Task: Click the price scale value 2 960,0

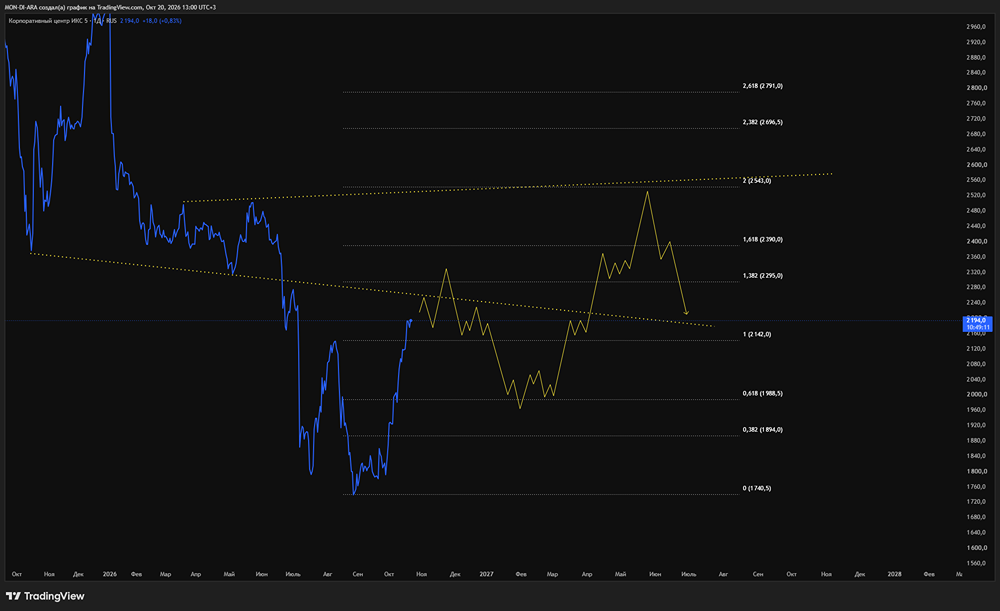Action: pyautogui.click(x=976, y=27)
